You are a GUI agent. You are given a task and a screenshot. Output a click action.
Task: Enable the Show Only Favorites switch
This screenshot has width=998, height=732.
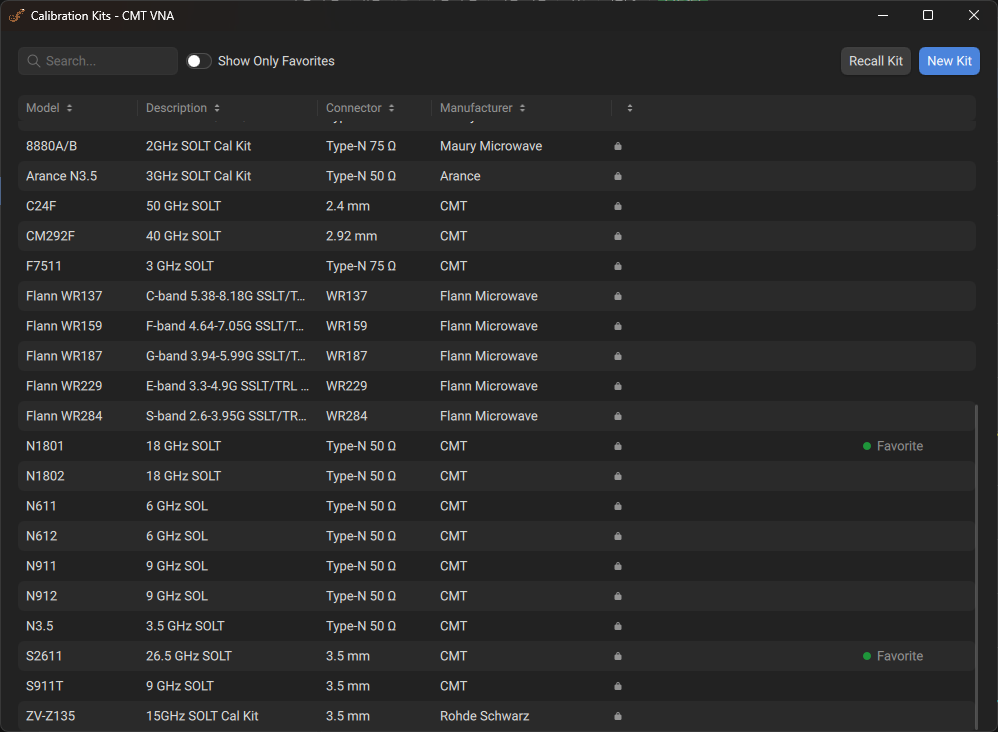[199, 61]
